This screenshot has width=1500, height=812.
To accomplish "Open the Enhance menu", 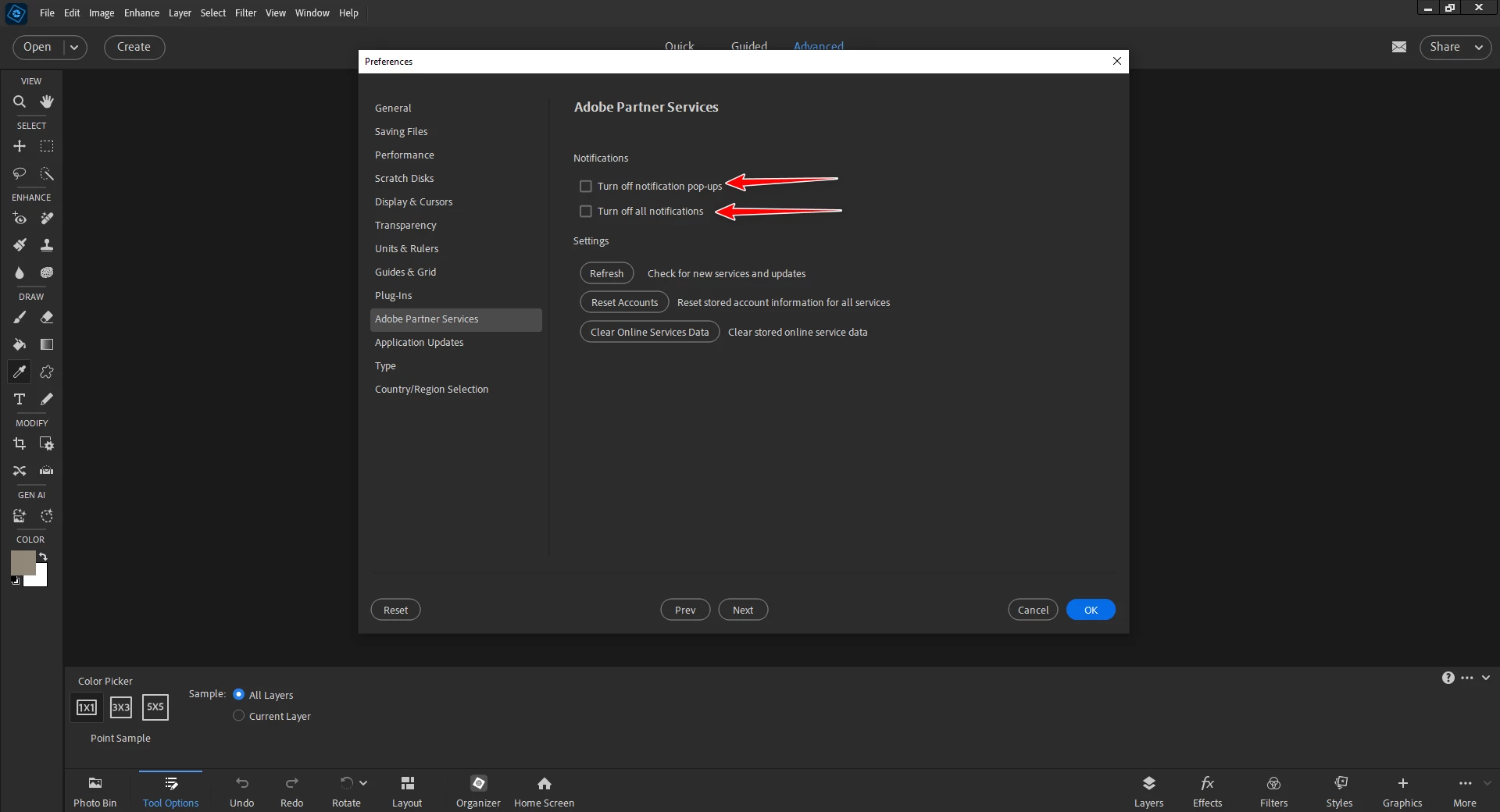I will tap(141, 12).
